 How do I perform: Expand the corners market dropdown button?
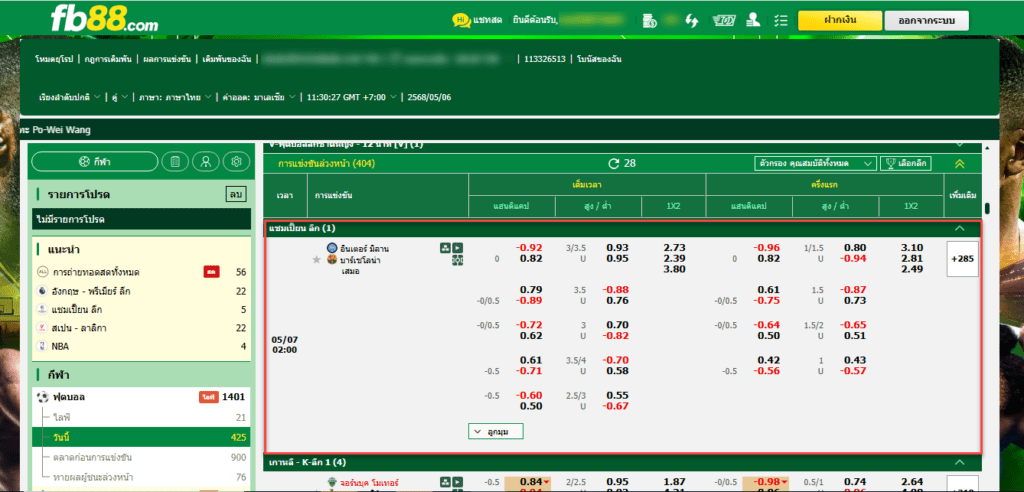(496, 432)
